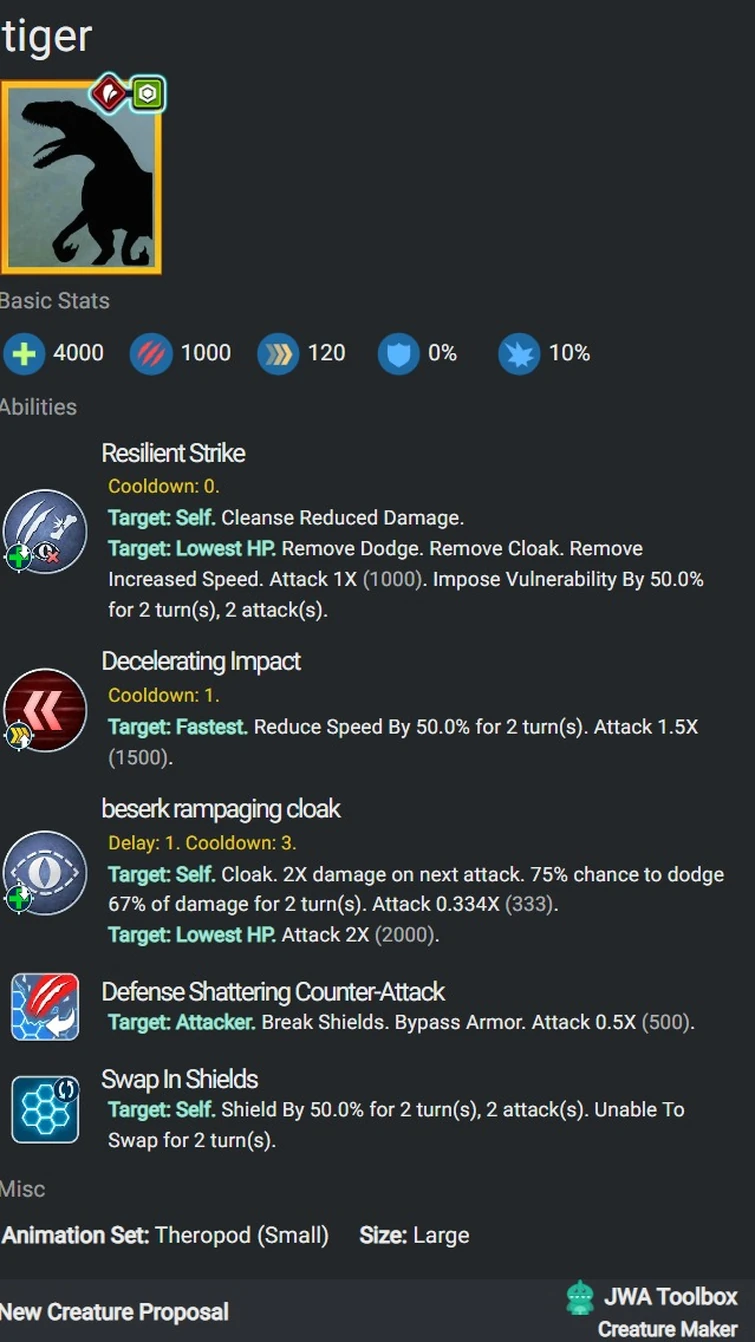Viewport: 755px width, 1342px height.
Task: Click the critical chance star icon
Action: tap(518, 353)
